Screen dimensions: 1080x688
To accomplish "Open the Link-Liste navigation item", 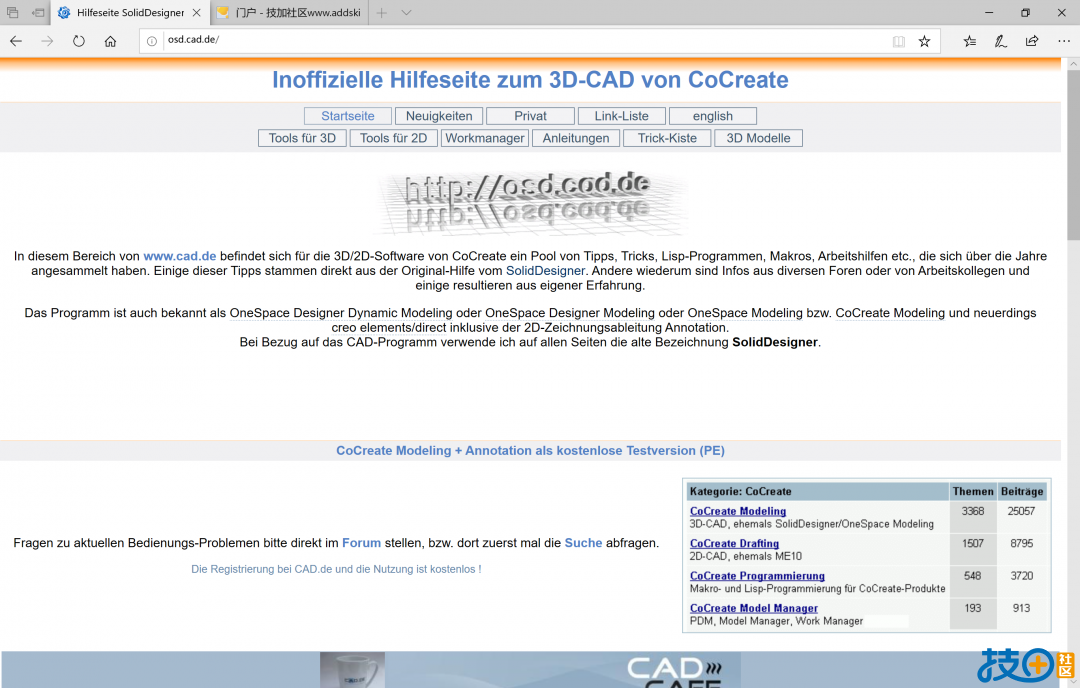I will [x=621, y=116].
